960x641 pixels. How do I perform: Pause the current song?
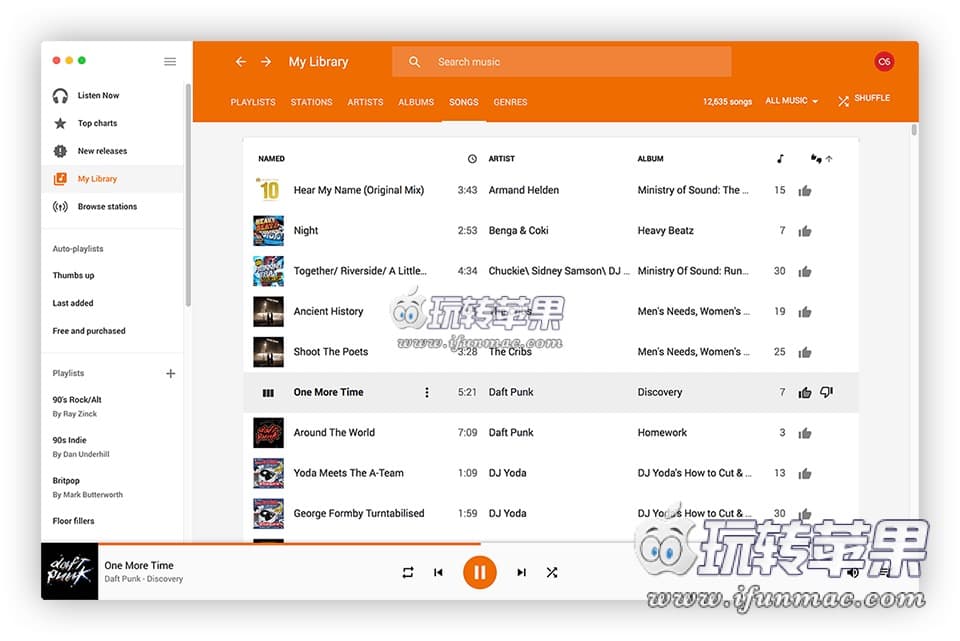click(479, 572)
